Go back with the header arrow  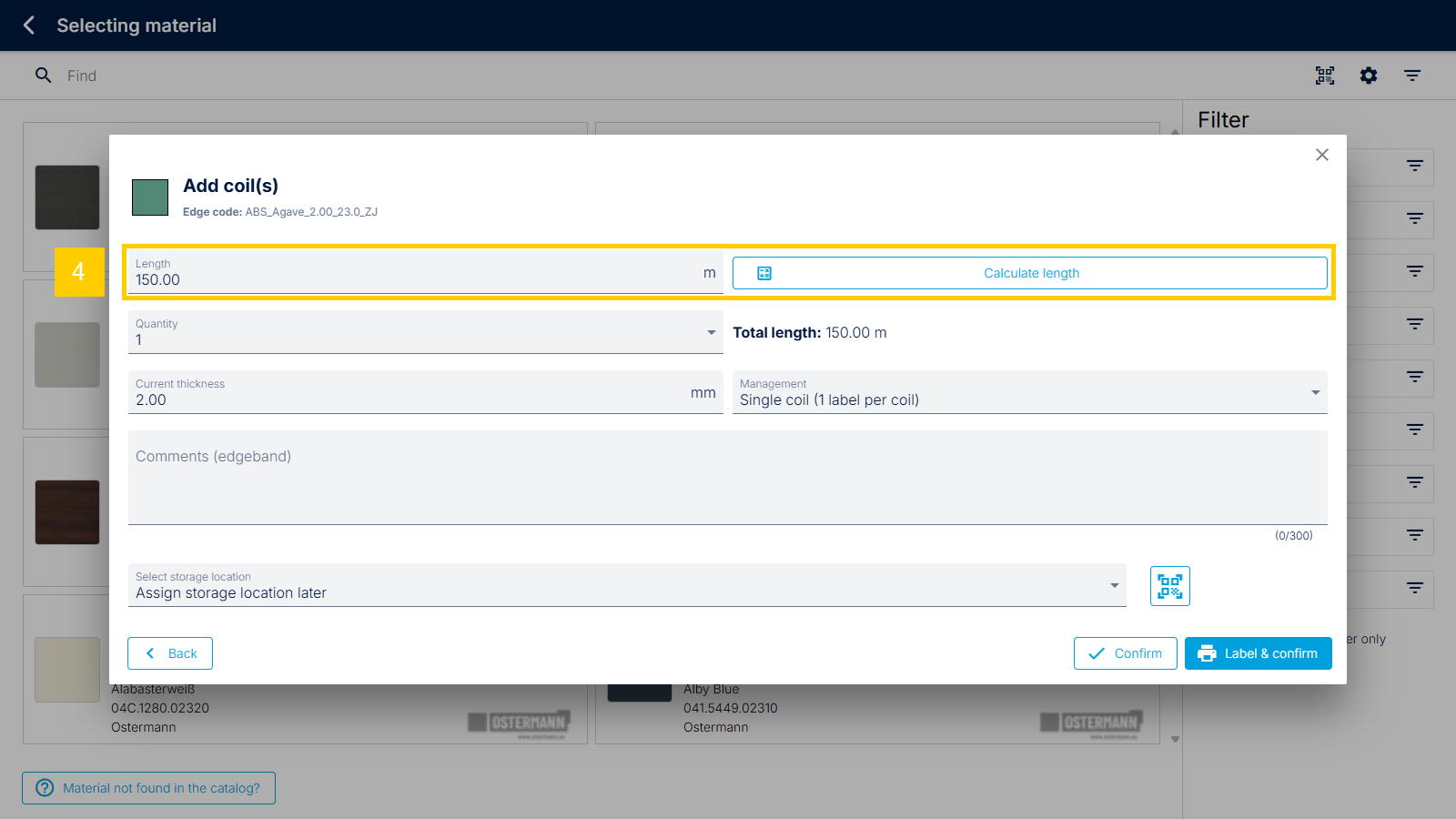click(x=29, y=25)
